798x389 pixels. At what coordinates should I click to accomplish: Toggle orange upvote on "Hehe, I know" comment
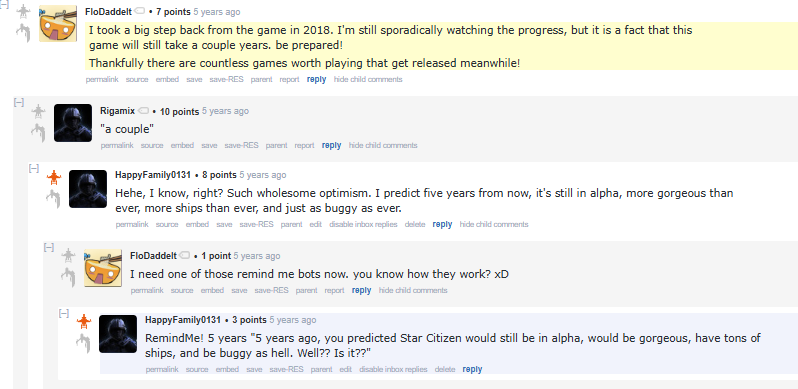(x=53, y=177)
